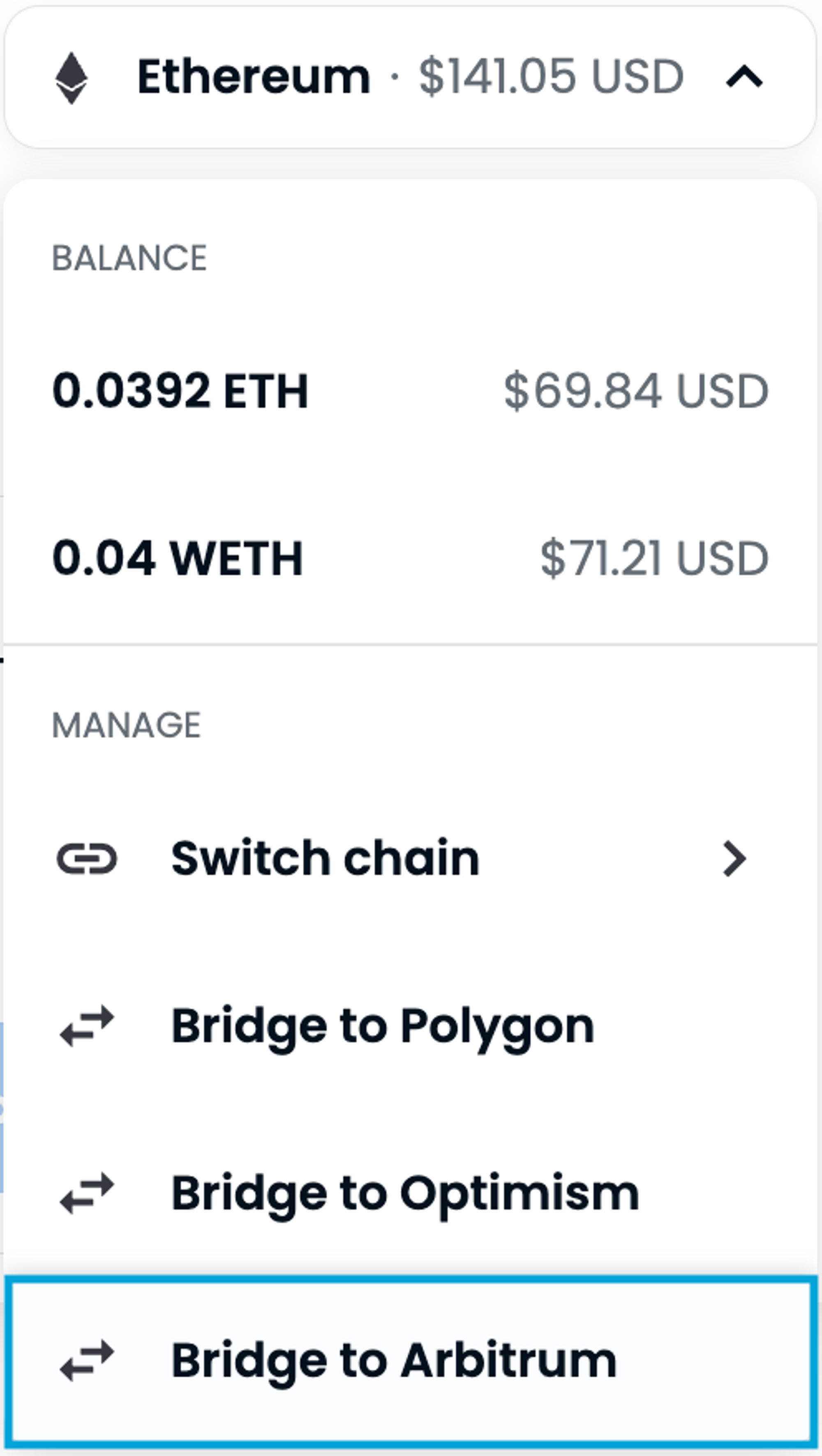Choose Bridge to Arbitrum
822x1456 pixels.
(394, 1360)
